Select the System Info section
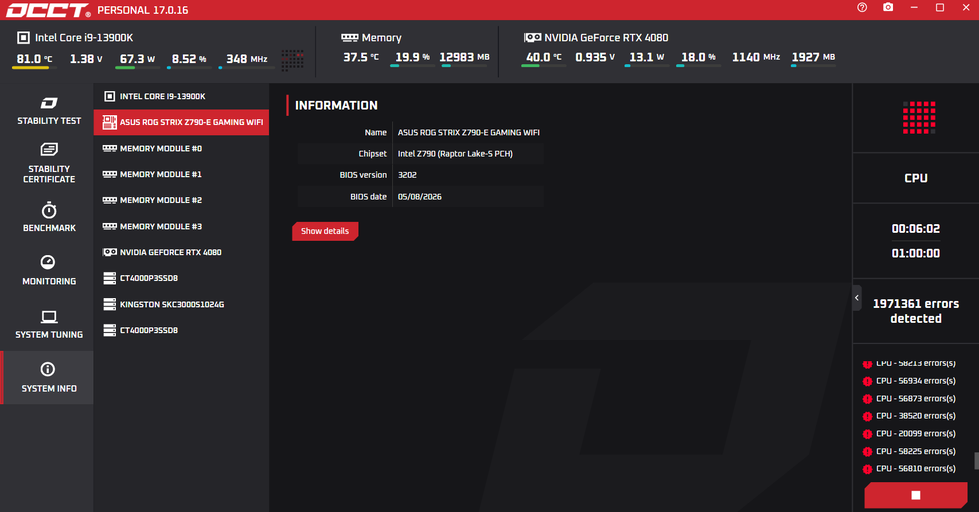This screenshot has width=979, height=512. 49,377
